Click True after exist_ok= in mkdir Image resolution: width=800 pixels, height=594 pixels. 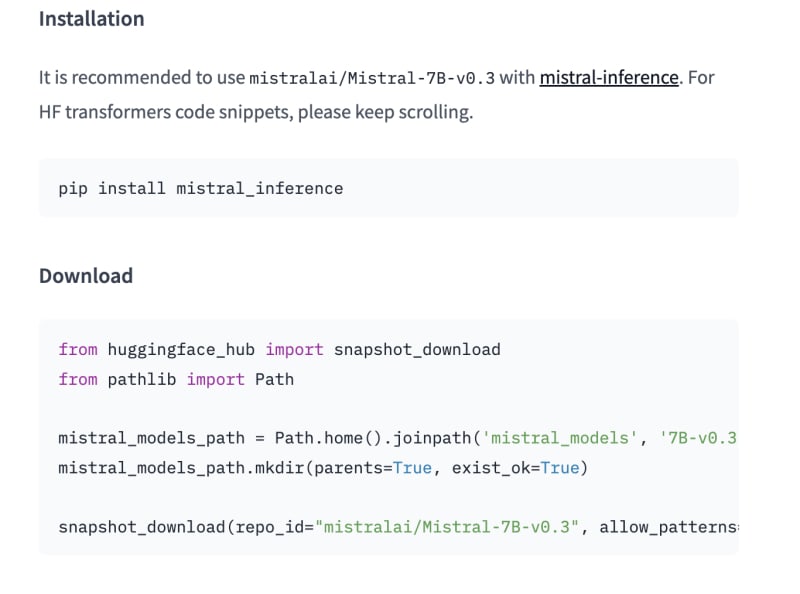click(x=560, y=467)
